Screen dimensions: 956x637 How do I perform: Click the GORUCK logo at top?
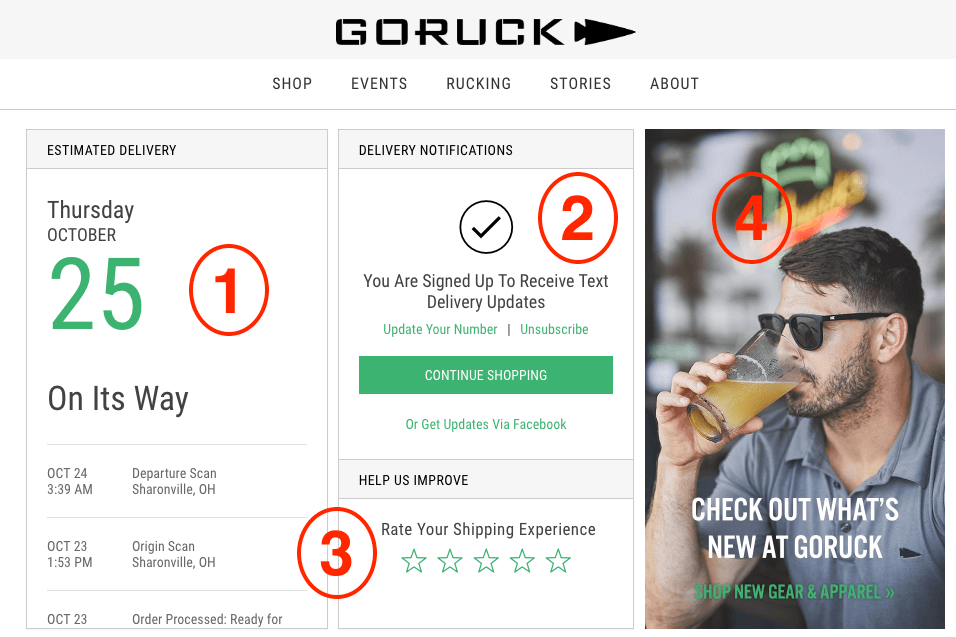pos(485,32)
